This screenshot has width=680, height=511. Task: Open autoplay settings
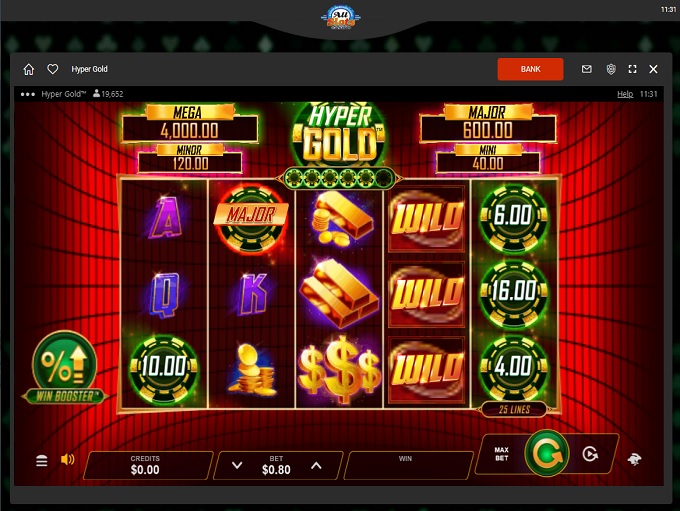click(590, 454)
